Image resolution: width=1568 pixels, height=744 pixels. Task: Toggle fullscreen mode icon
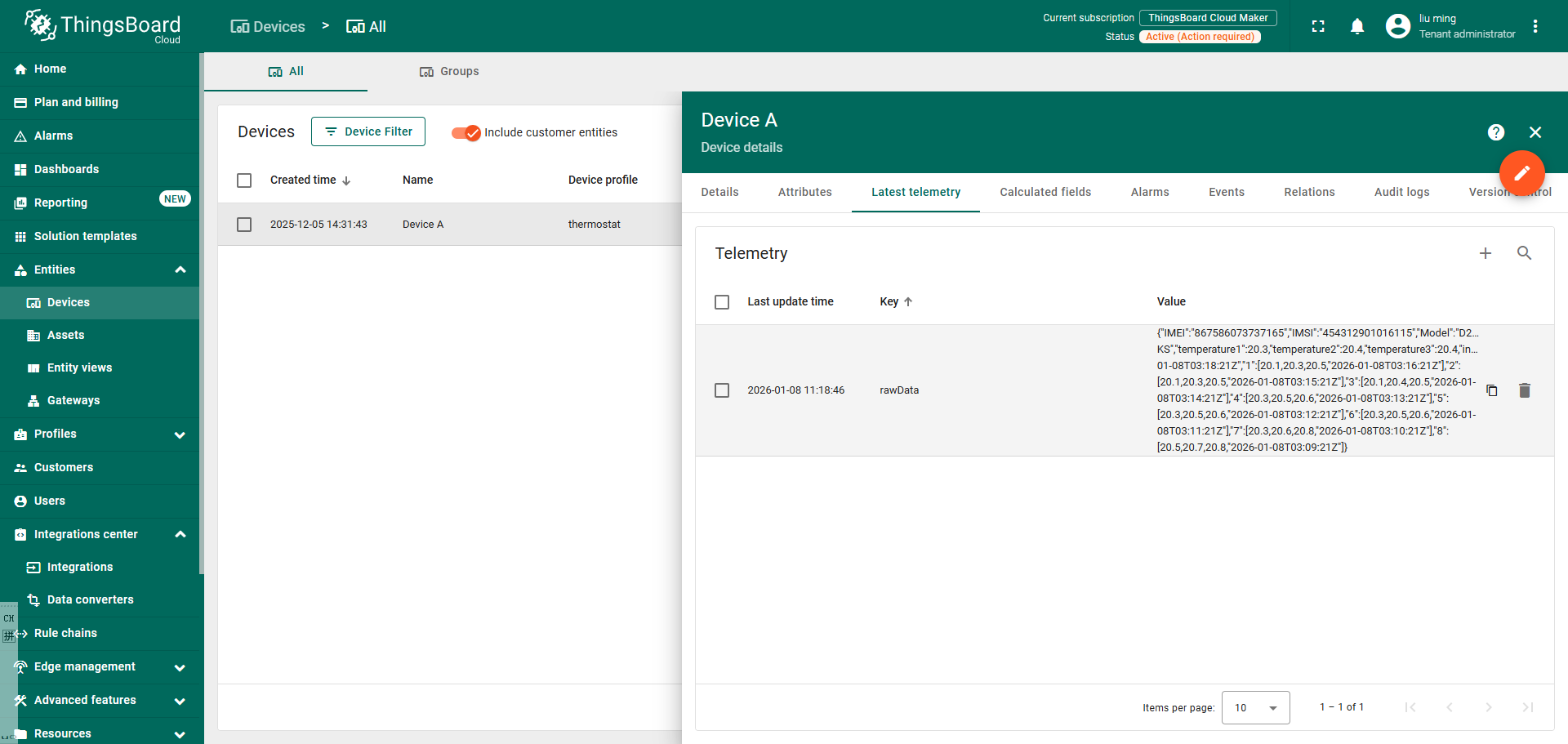point(1318,26)
